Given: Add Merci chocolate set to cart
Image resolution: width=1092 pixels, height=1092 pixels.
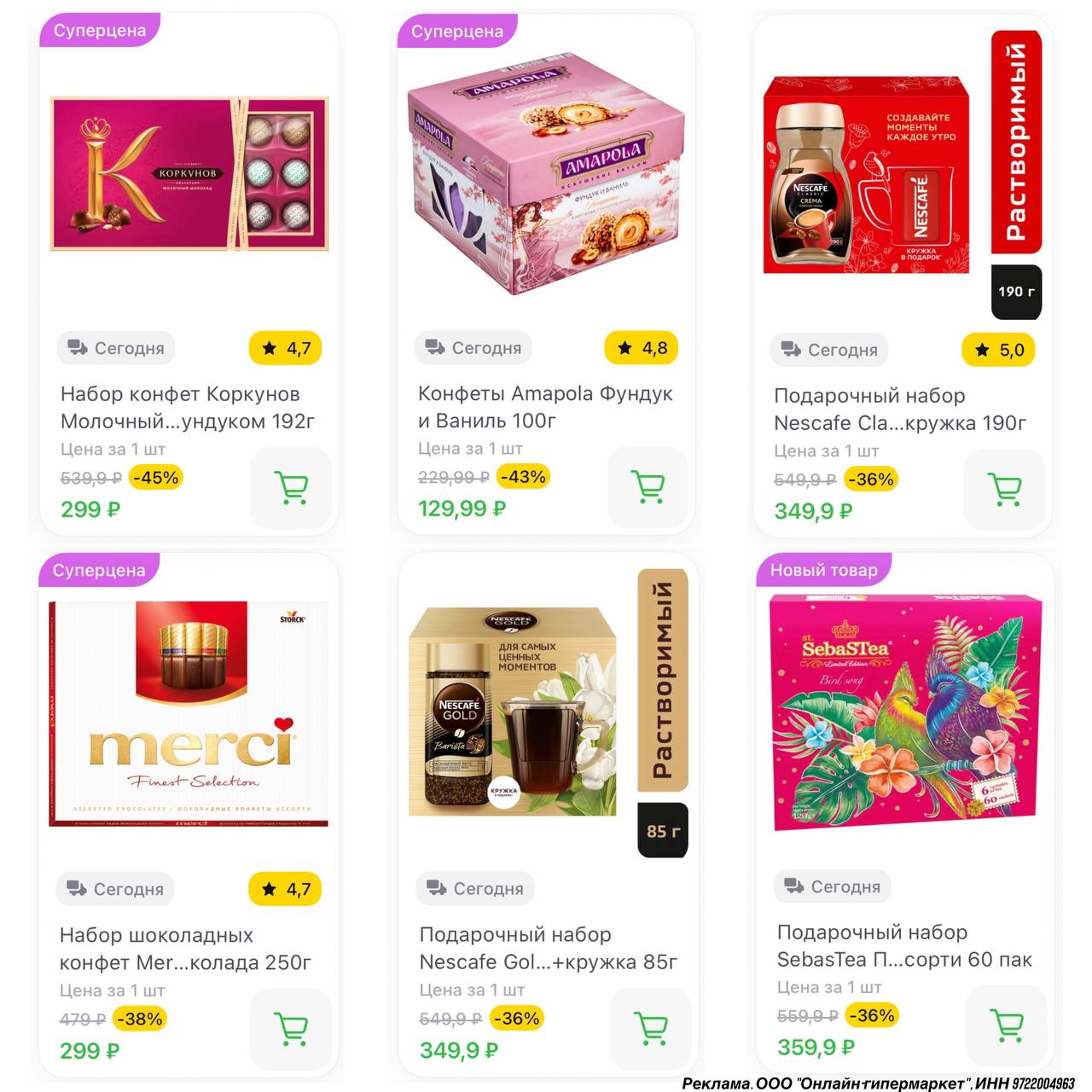Looking at the screenshot, I should [x=291, y=1029].
